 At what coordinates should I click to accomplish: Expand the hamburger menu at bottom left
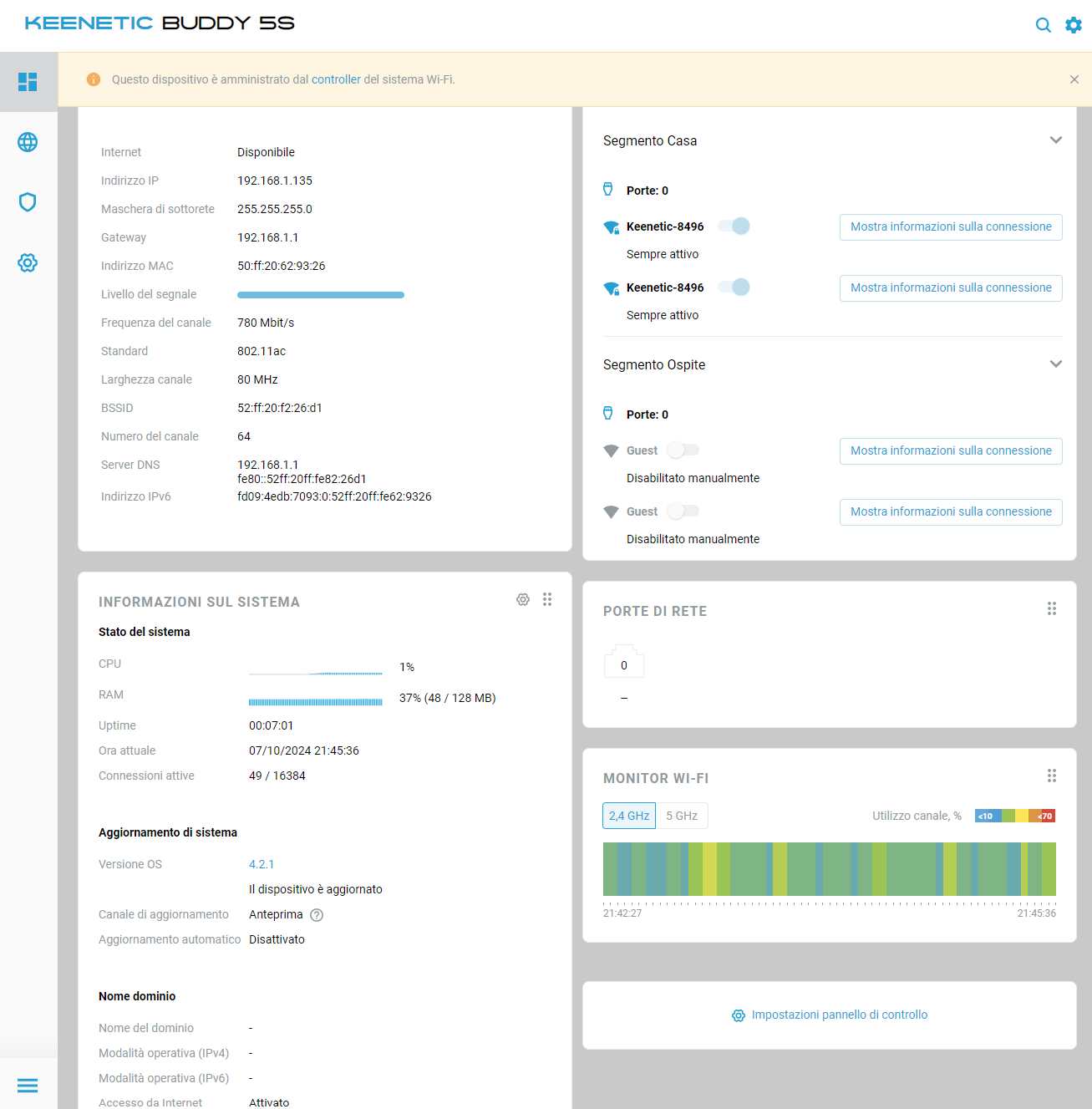[x=28, y=1085]
